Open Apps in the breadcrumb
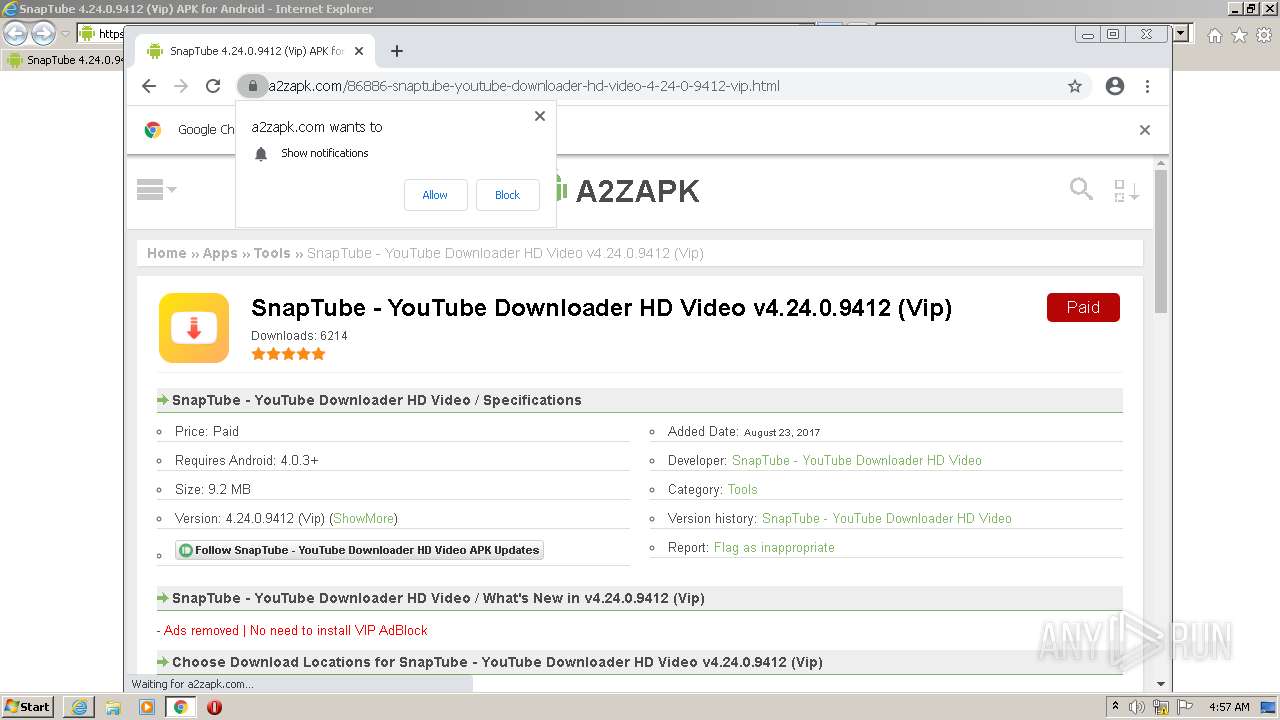This screenshot has width=1280, height=720. (220, 253)
